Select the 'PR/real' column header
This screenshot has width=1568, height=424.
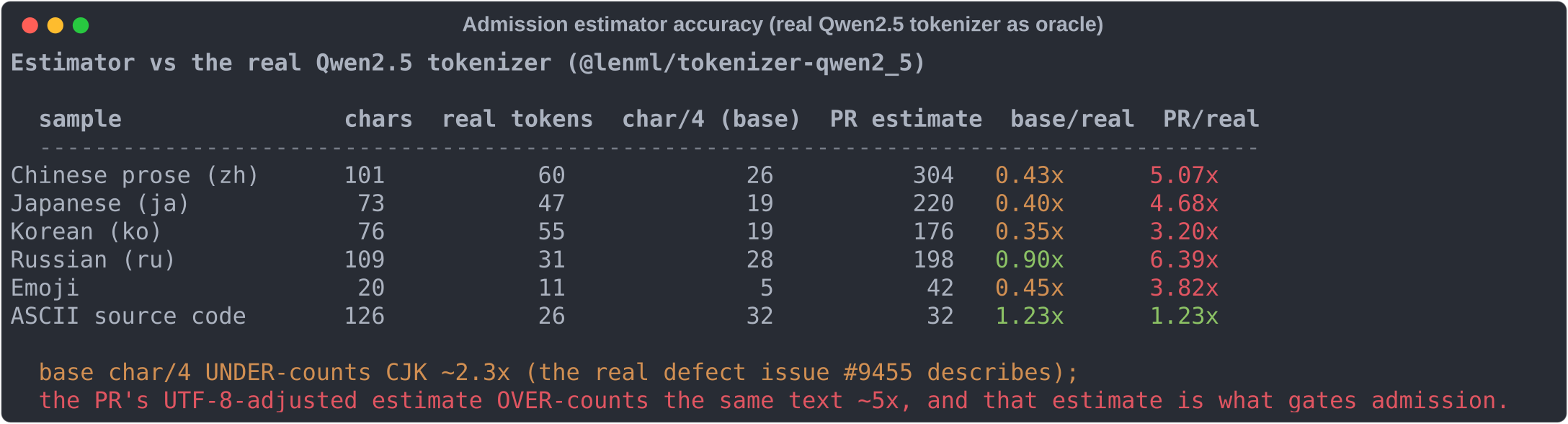1211,119
